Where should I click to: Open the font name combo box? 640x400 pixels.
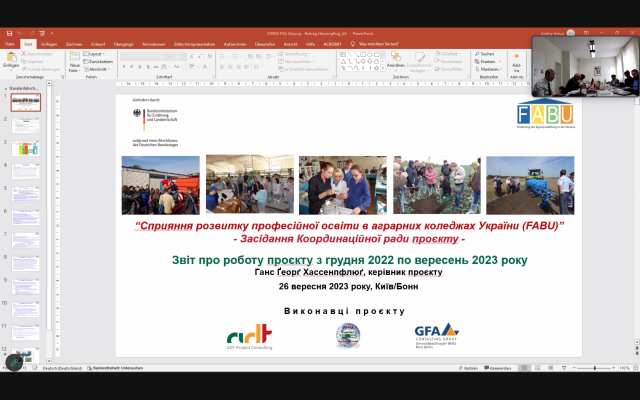click(x=145, y=56)
